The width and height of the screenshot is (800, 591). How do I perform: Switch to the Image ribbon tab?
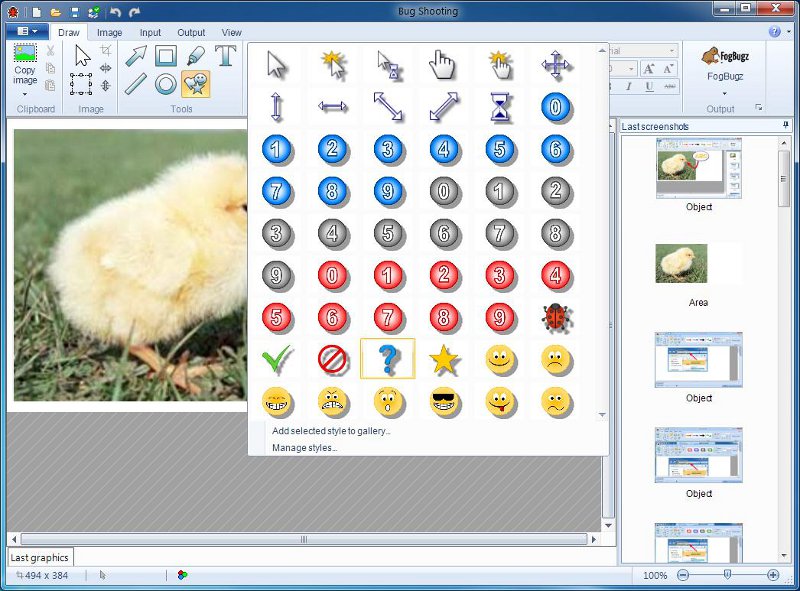pyautogui.click(x=110, y=33)
